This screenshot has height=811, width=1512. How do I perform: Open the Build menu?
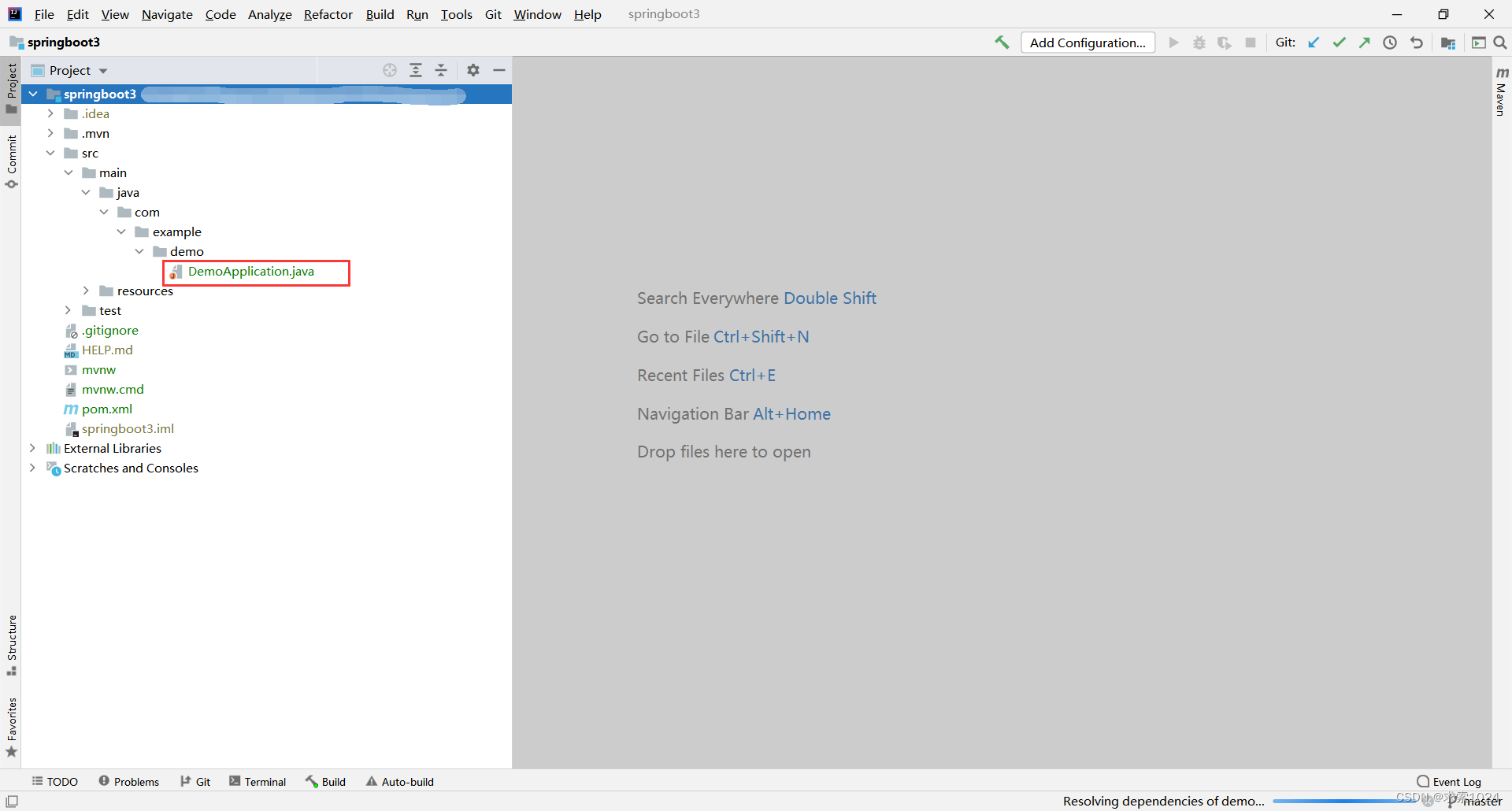click(380, 14)
